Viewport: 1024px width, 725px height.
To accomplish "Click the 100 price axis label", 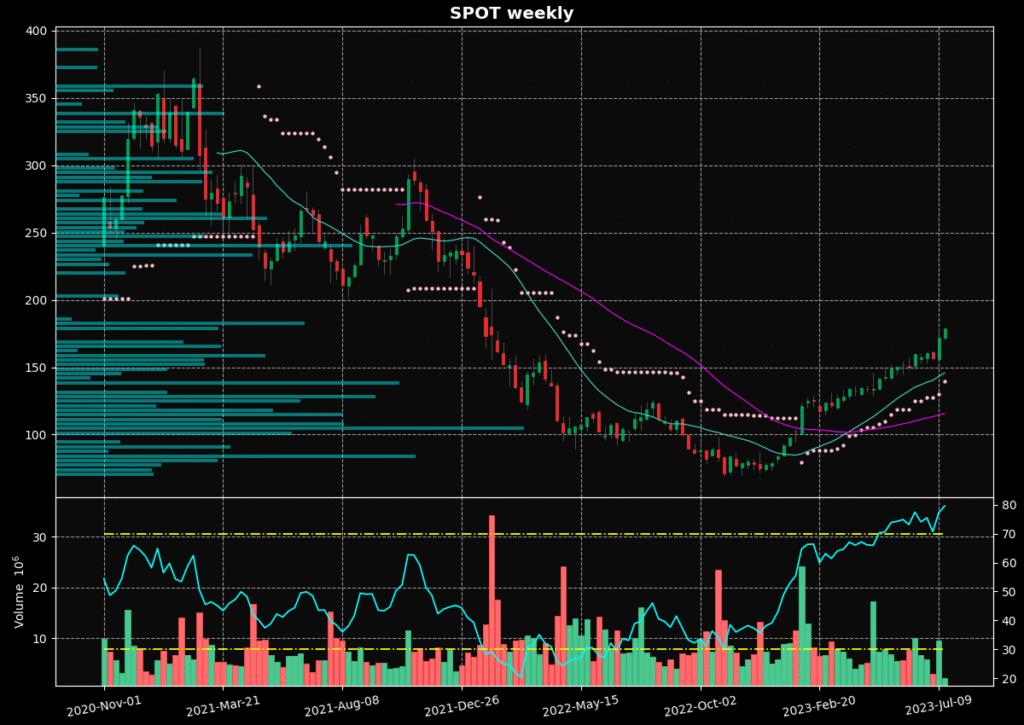I will [x=37, y=435].
